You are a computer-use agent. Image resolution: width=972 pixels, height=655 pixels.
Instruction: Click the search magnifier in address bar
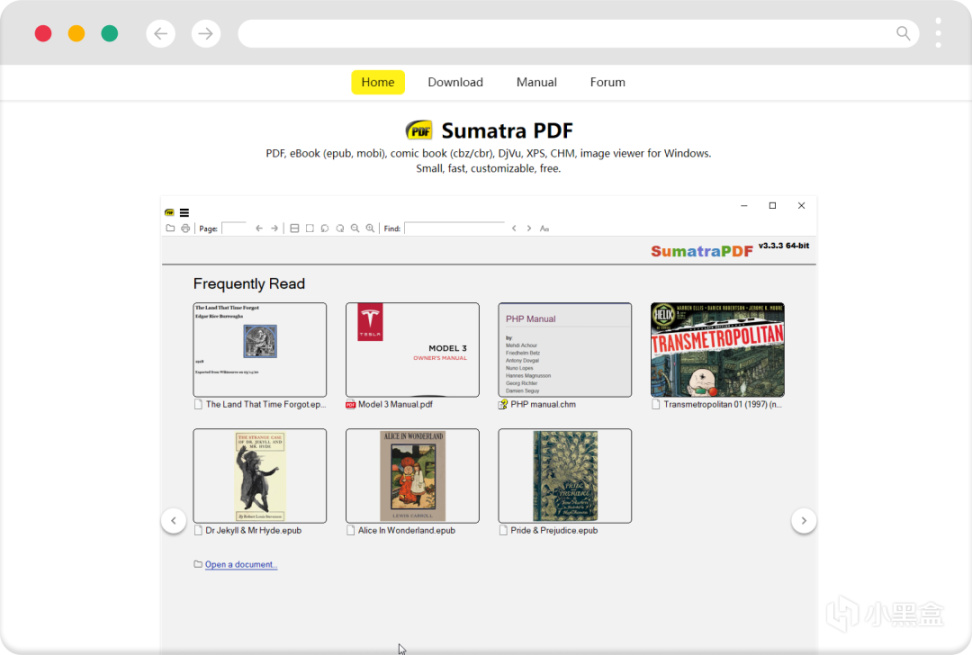[x=903, y=33]
